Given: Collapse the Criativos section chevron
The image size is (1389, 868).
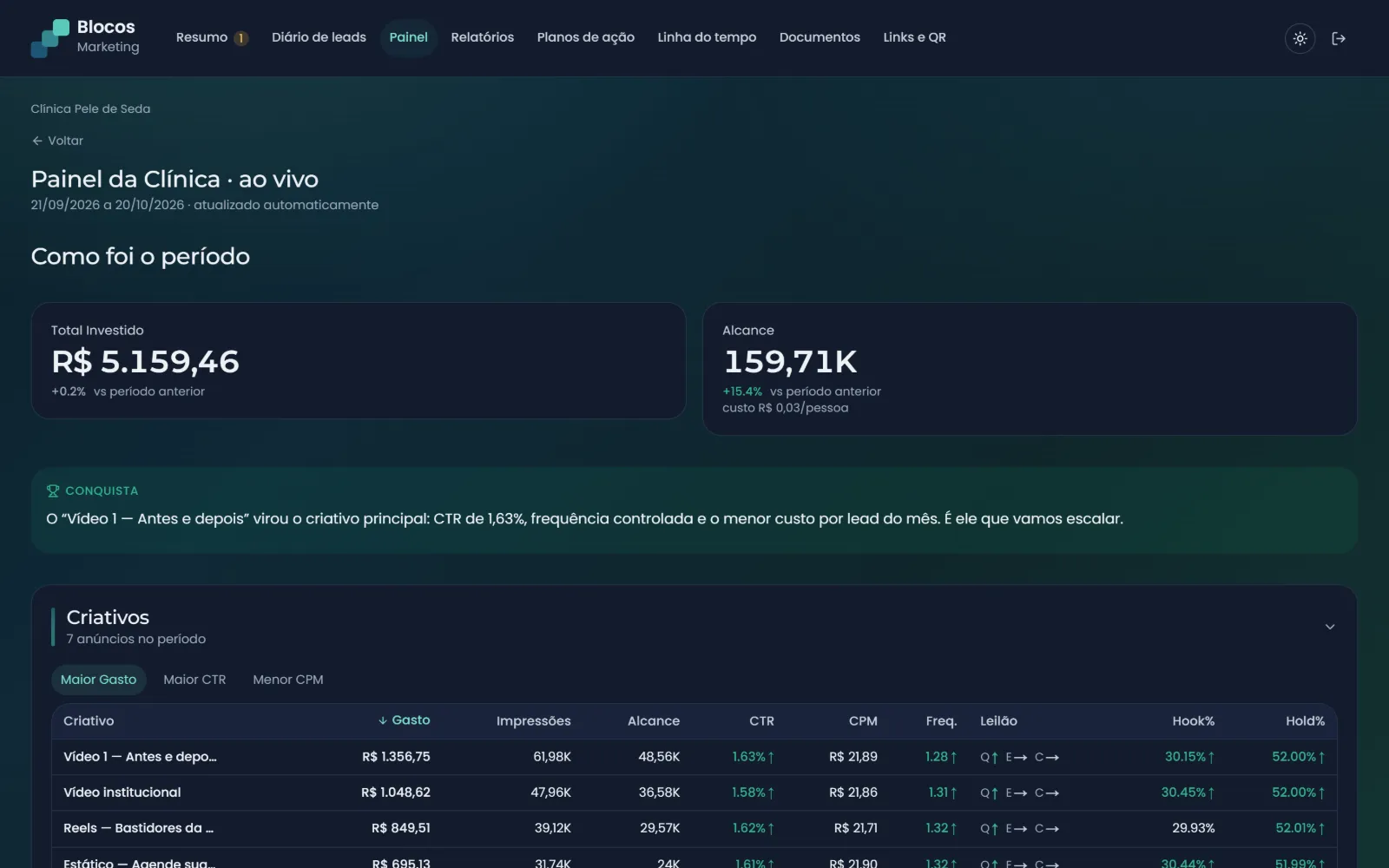Looking at the screenshot, I should tap(1329, 627).
